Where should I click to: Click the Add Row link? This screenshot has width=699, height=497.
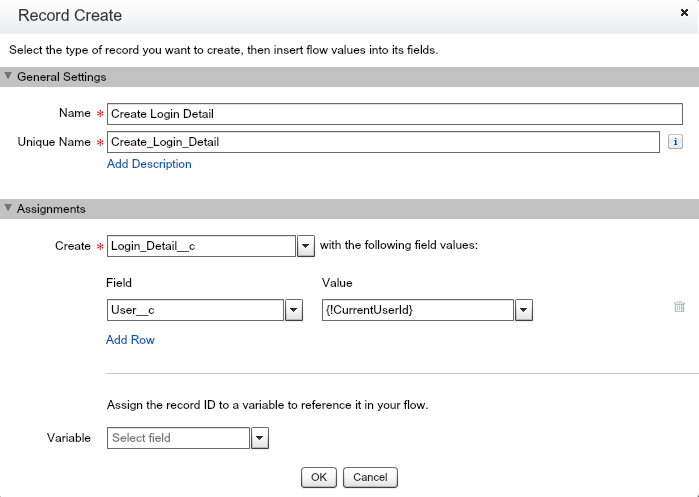click(130, 340)
